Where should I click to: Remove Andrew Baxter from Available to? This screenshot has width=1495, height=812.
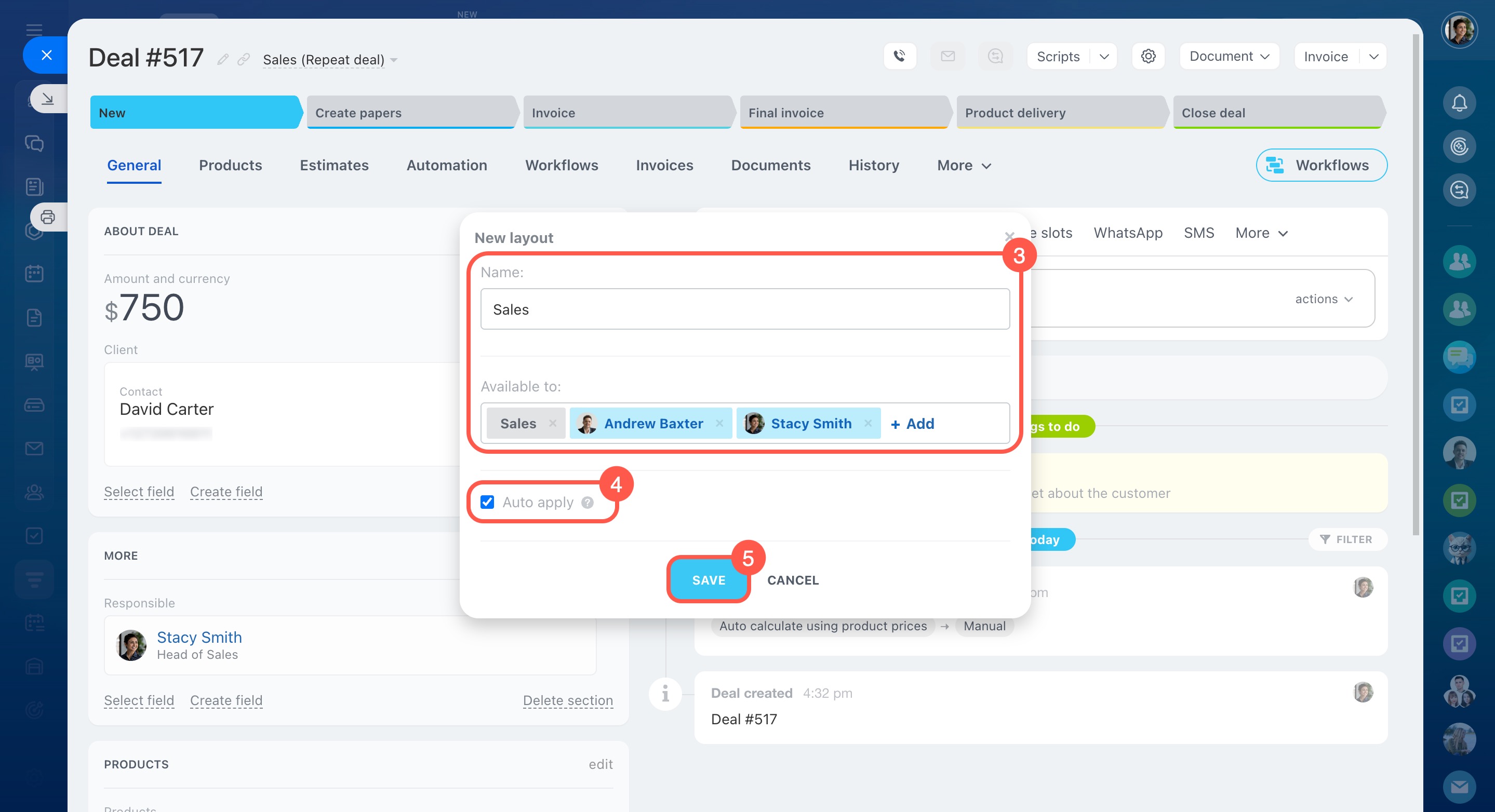click(x=719, y=424)
